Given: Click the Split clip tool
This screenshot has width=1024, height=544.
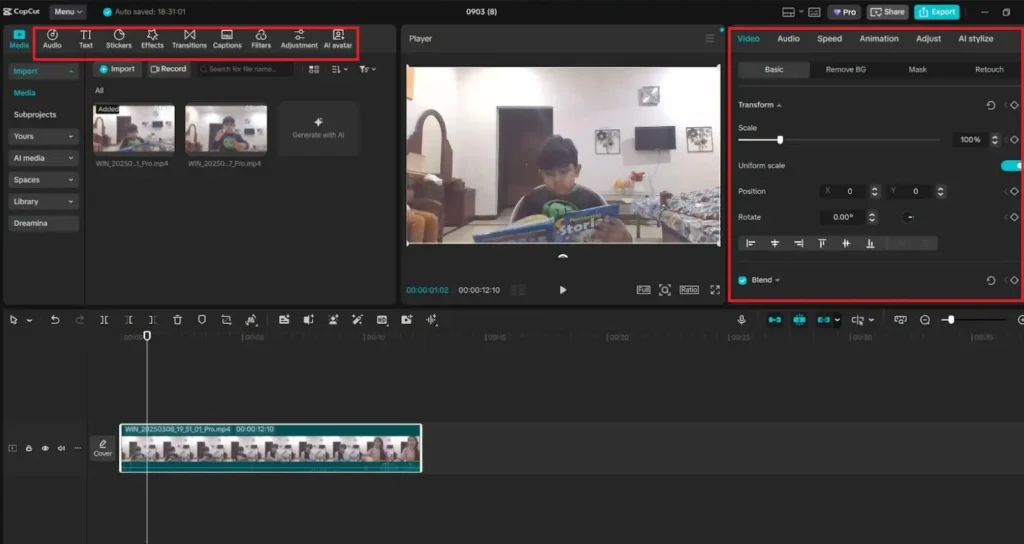Looking at the screenshot, I should pos(104,320).
